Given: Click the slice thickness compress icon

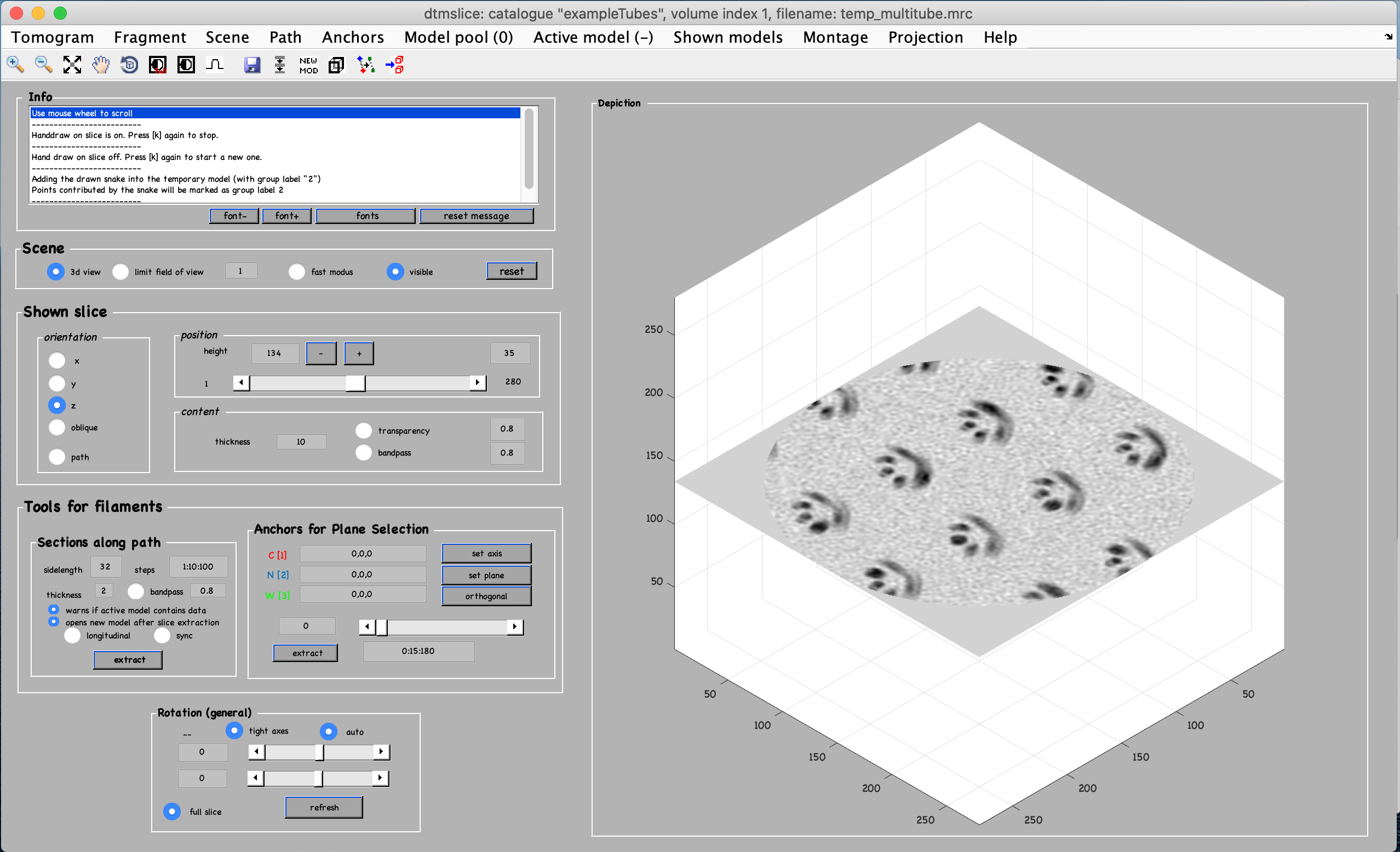Looking at the screenshot, I should click(280, 65).
